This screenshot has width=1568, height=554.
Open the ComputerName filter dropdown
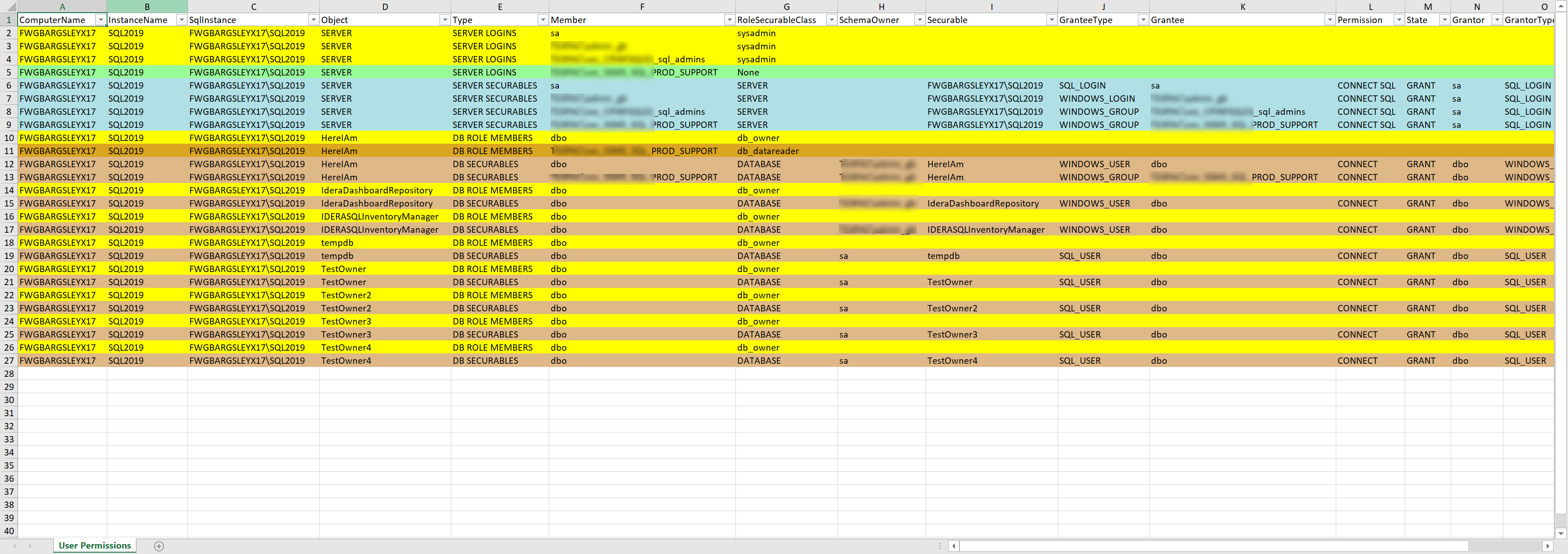100,20
